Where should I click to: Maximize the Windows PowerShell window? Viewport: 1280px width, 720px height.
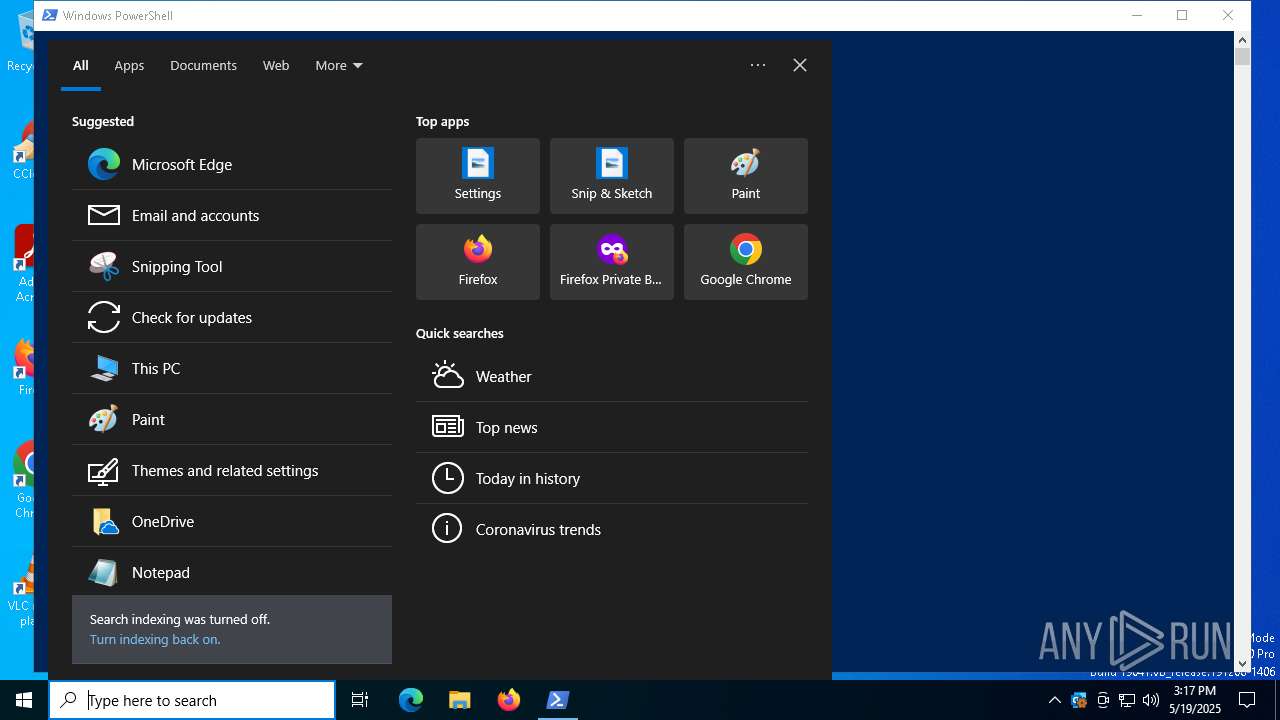(x=1182, y=15)
